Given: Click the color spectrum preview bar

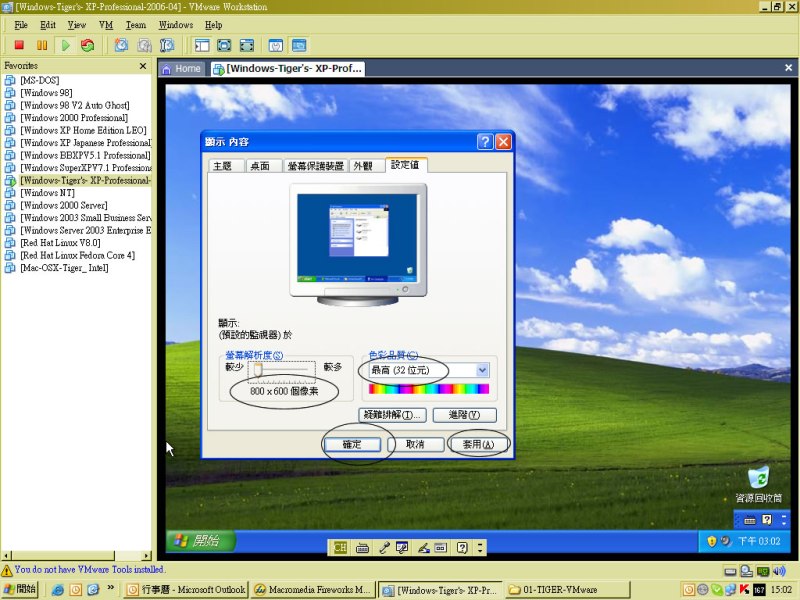Looking at the screenshot, I should pos(429,389).
